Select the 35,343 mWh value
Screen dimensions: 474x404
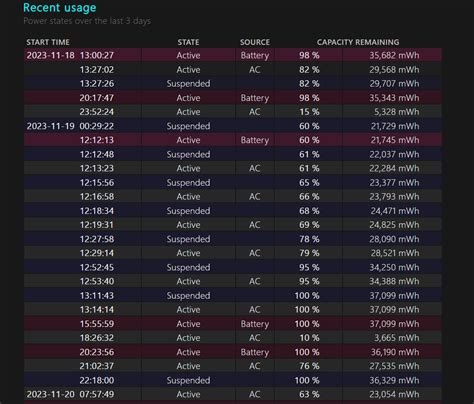tap(394, 98)
